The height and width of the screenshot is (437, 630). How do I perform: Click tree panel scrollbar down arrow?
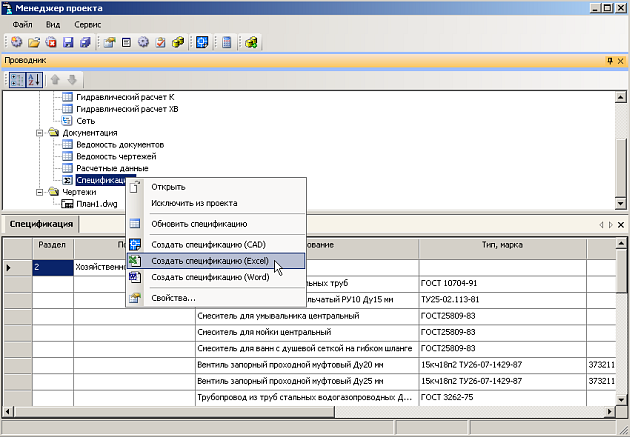[x=621, y=204]
